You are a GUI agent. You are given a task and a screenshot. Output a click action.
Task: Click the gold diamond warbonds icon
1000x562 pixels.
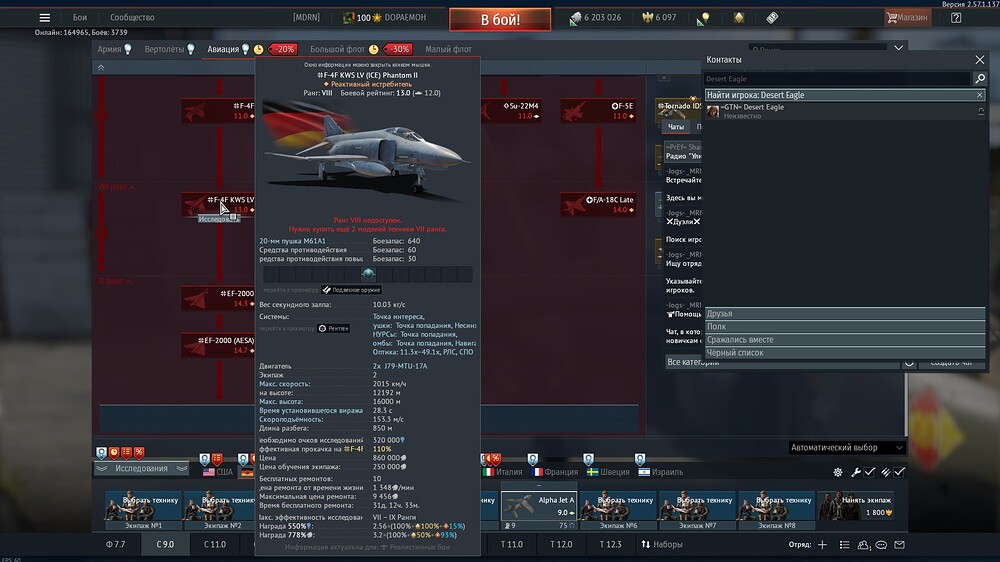[x=739, y=17]
